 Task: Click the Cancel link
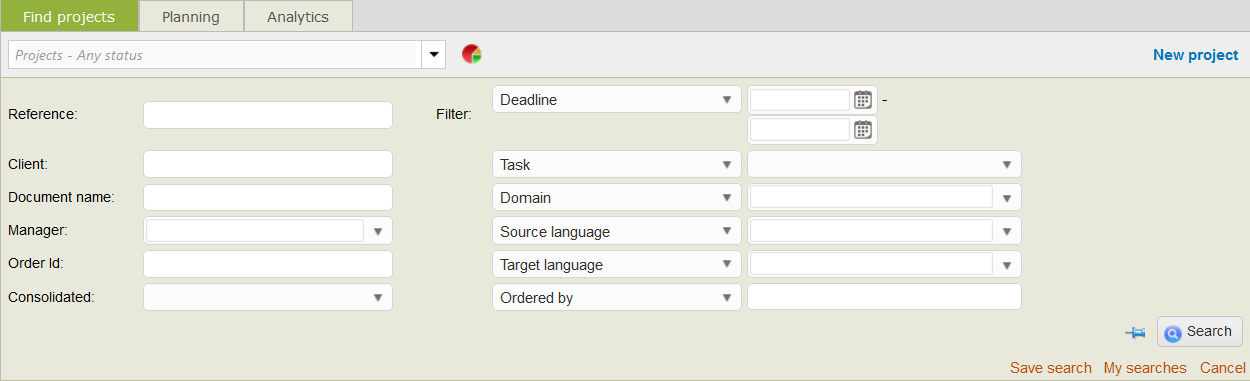coord(1223,368)
